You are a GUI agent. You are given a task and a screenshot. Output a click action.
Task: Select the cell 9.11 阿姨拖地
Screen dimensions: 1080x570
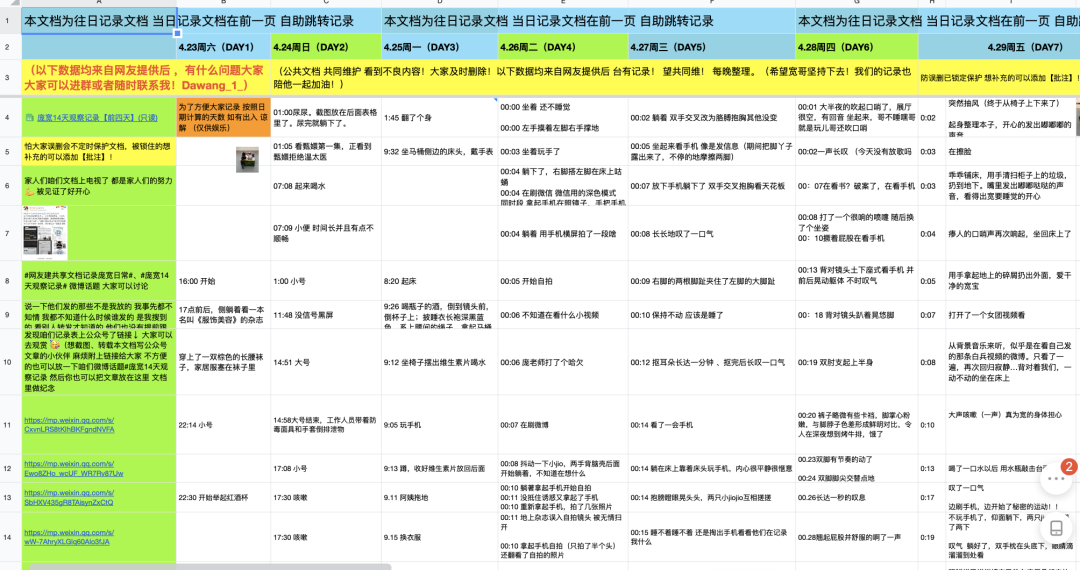(439, 498)
